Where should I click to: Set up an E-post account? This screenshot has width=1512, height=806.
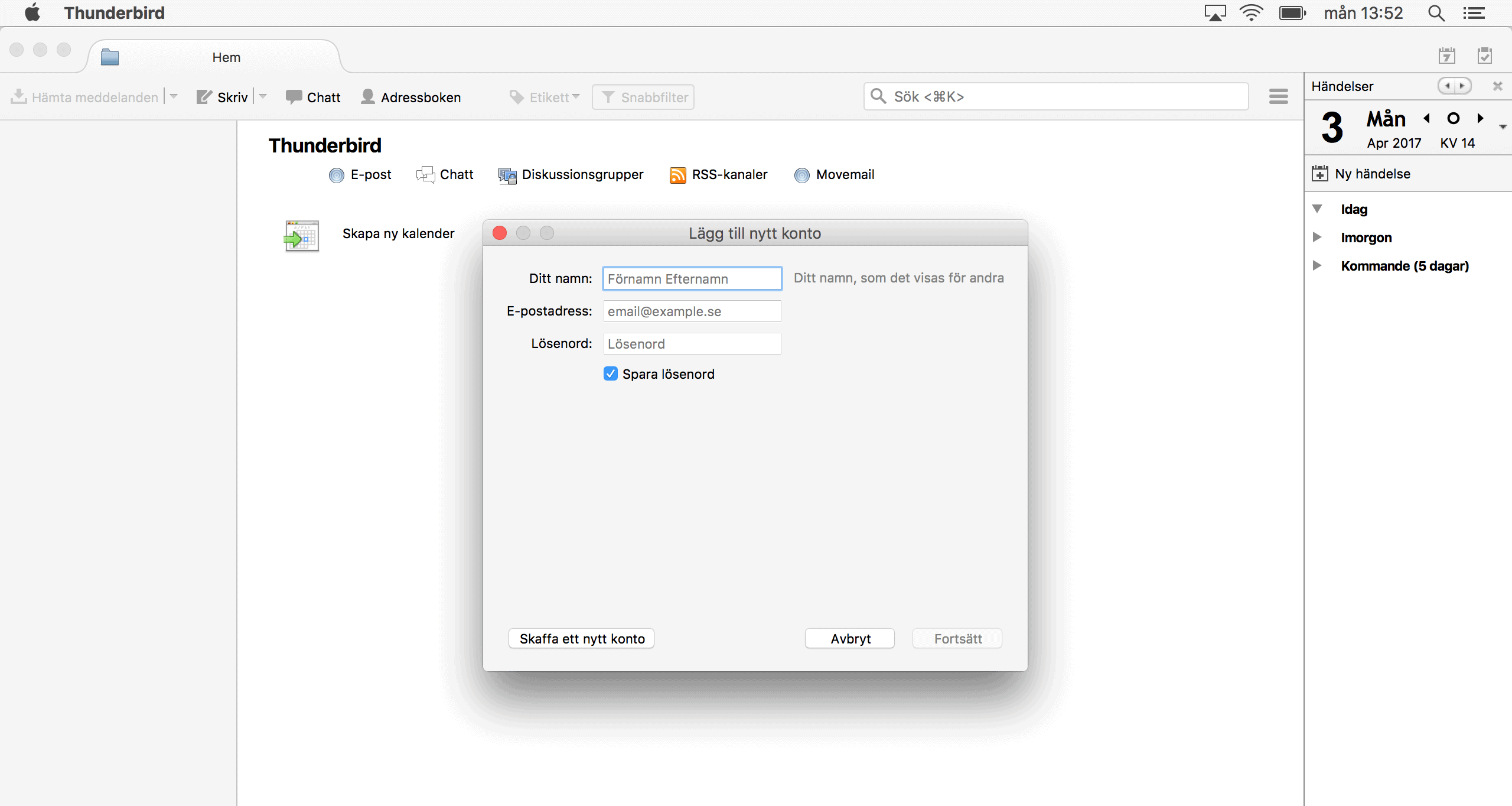point(360,175)
